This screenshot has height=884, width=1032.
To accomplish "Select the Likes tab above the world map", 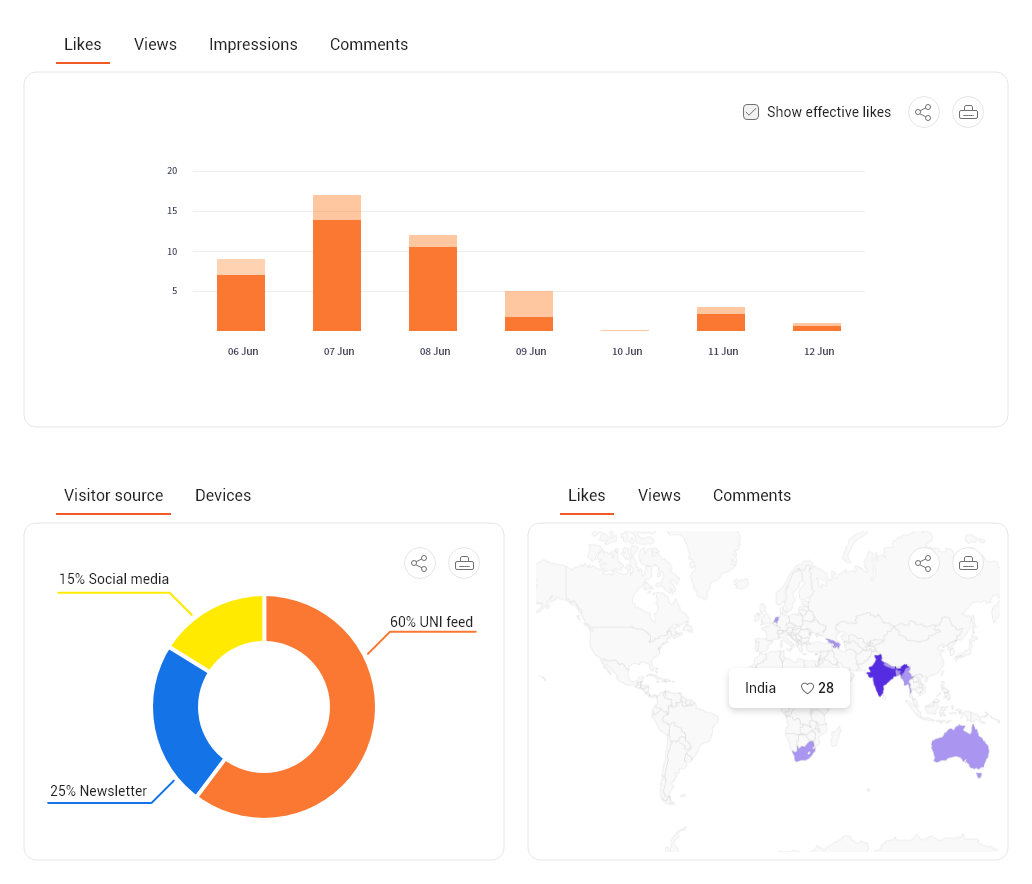I will (x=586, y=495).
